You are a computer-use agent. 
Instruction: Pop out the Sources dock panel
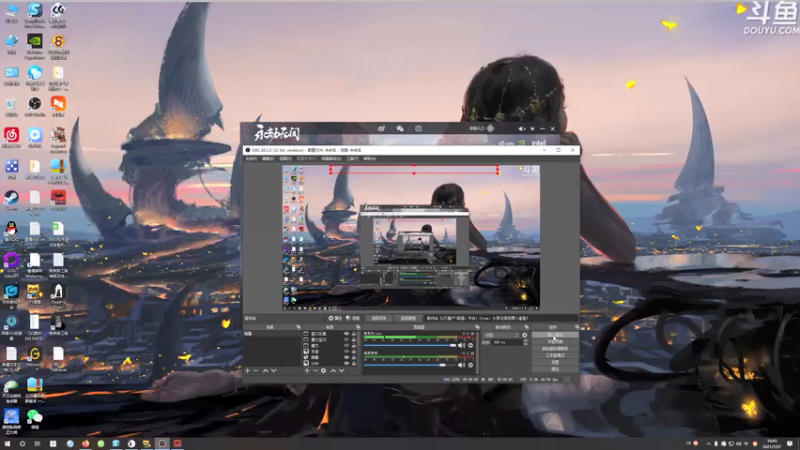click(358, 327)
